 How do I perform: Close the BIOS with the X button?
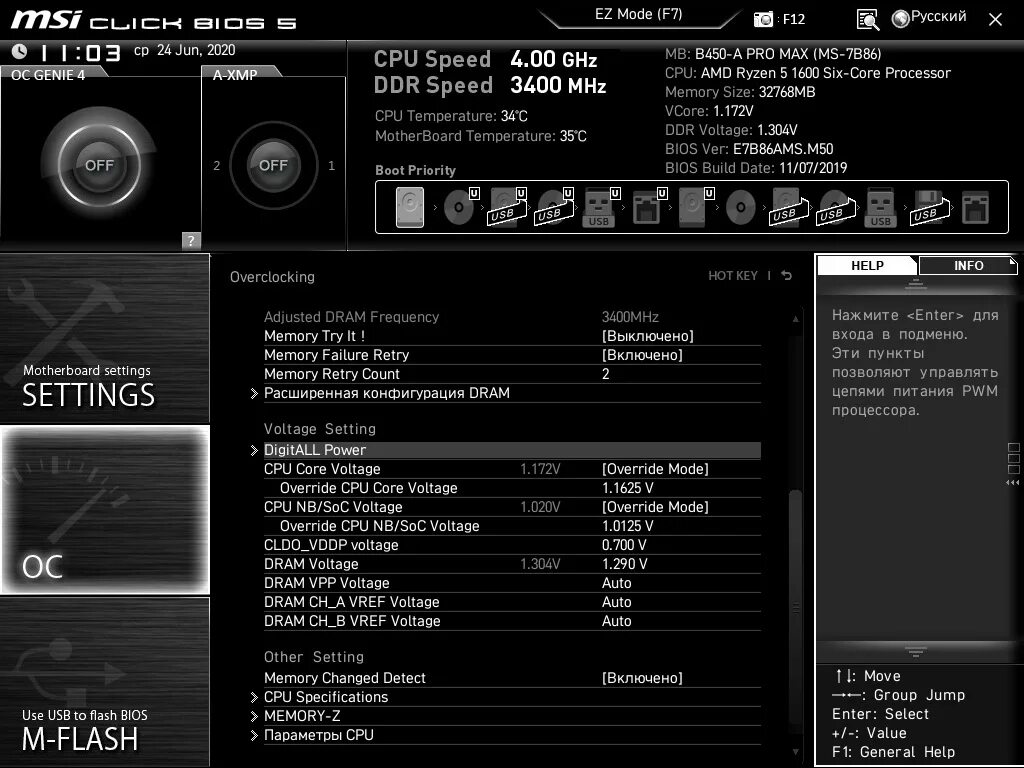[x=995, y=20]
